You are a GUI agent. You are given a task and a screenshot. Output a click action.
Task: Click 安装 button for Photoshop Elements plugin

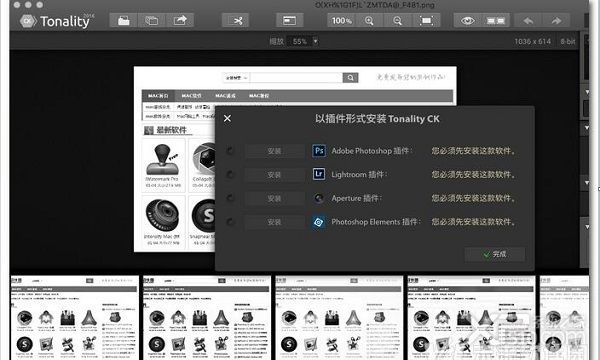coord(274,222)
